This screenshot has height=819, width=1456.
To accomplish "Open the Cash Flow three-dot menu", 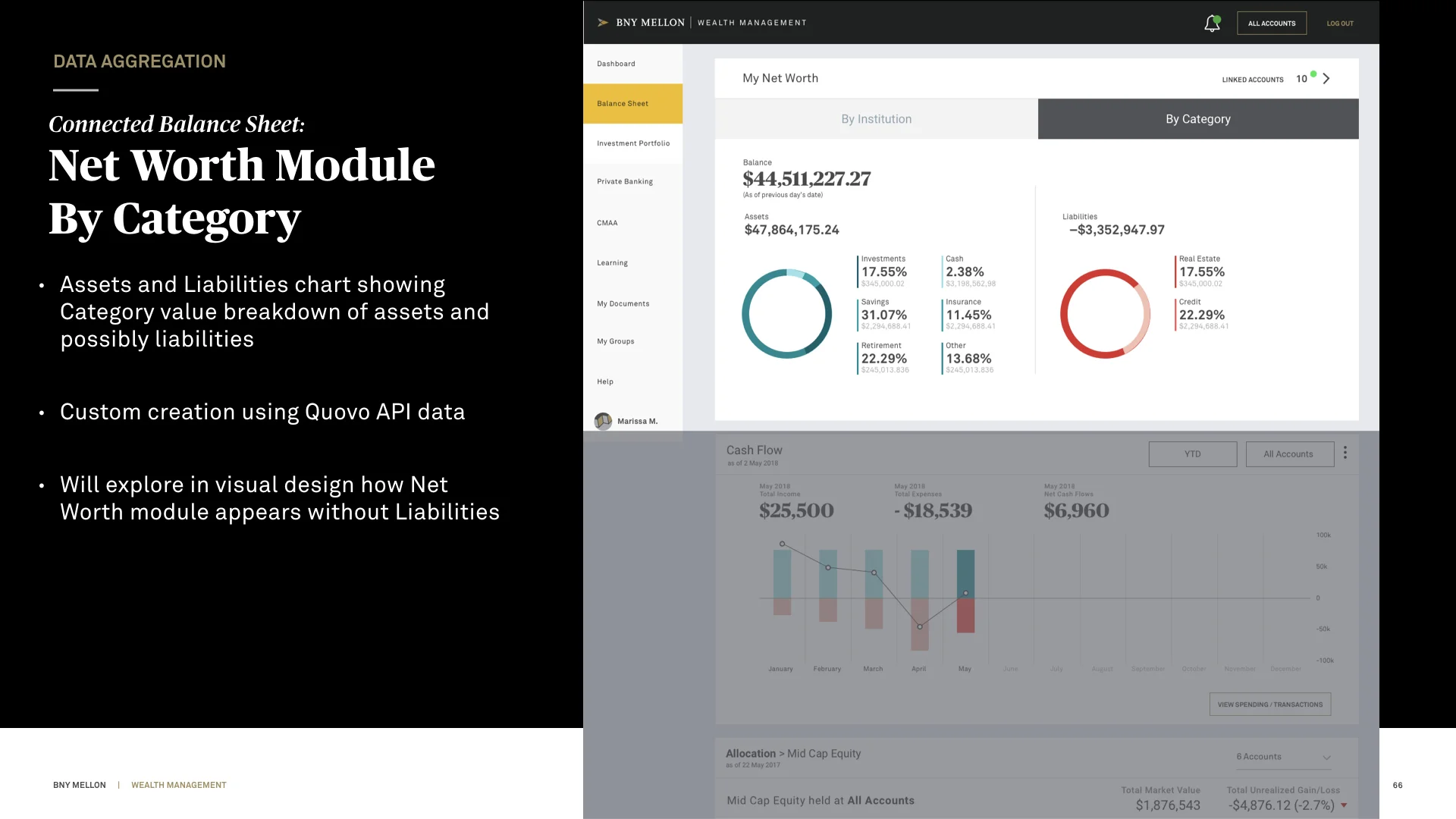I will coord(1345,453).
